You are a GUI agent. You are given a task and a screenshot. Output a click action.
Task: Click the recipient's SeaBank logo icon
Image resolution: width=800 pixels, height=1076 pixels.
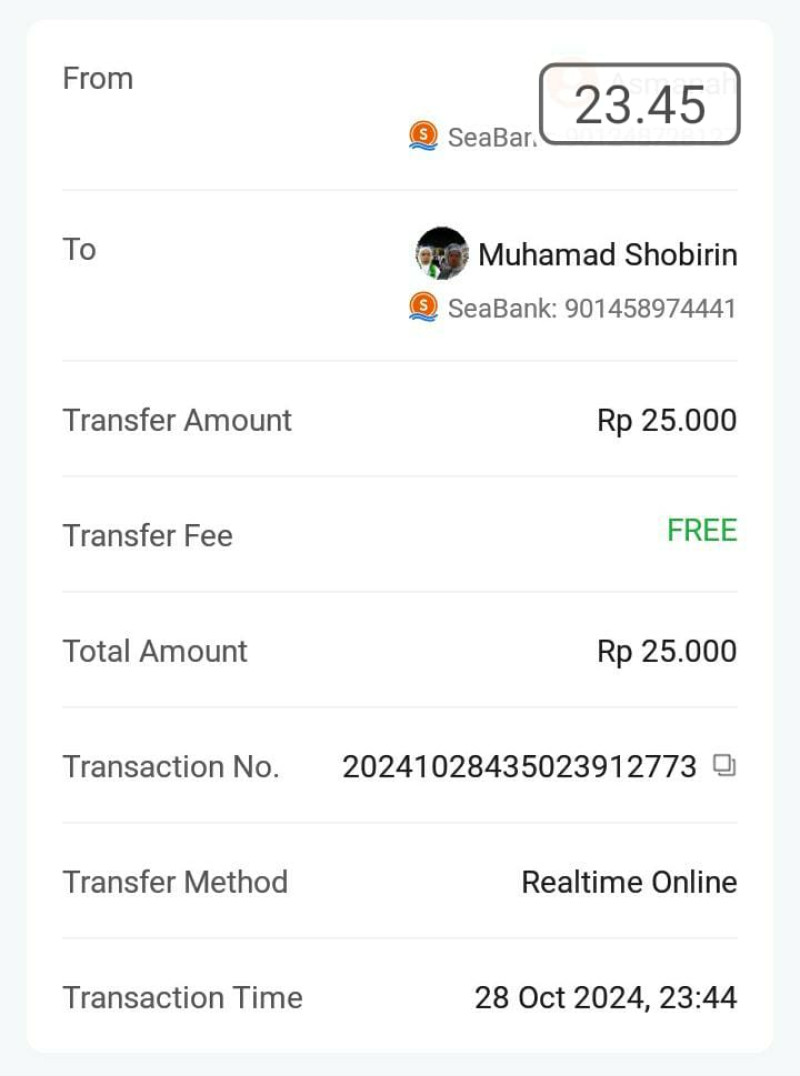pos(423,307)
